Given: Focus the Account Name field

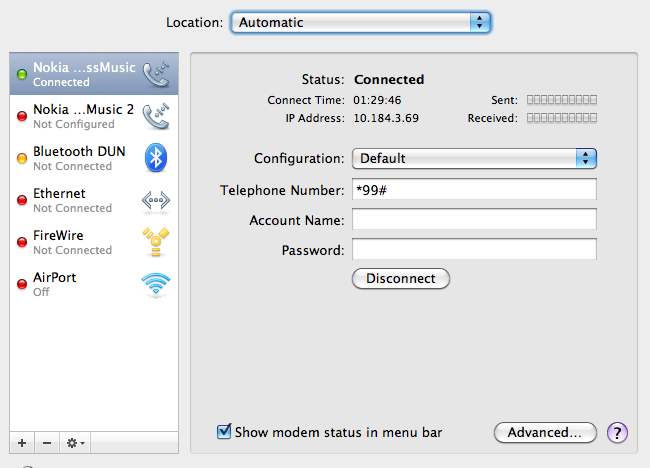Looking at the screenshot, I should pos(474,220).
